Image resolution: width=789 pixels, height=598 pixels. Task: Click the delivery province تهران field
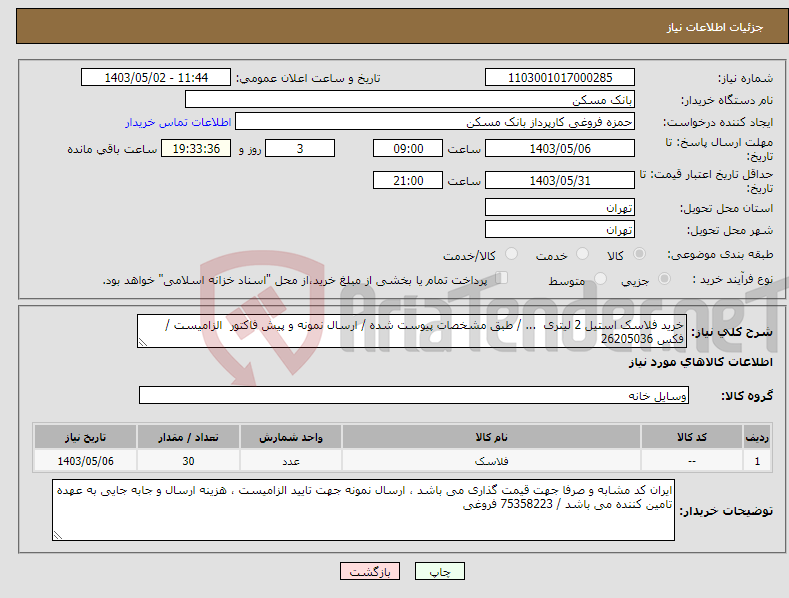point(560,207)
